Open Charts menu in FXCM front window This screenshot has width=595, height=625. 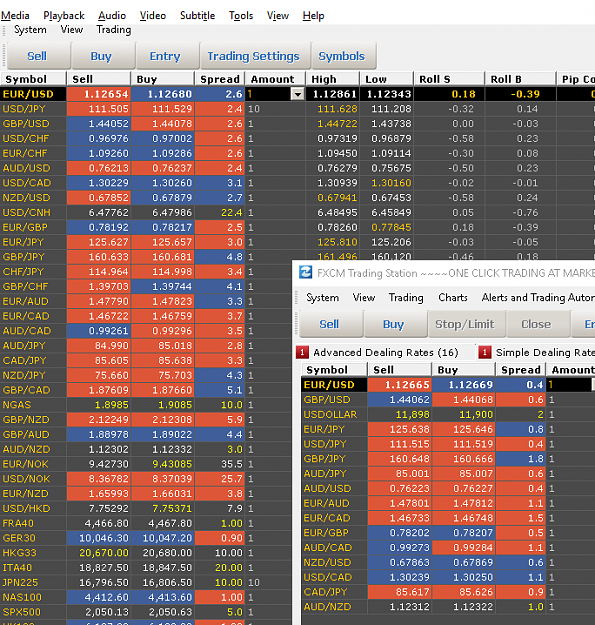pos(453,298)
